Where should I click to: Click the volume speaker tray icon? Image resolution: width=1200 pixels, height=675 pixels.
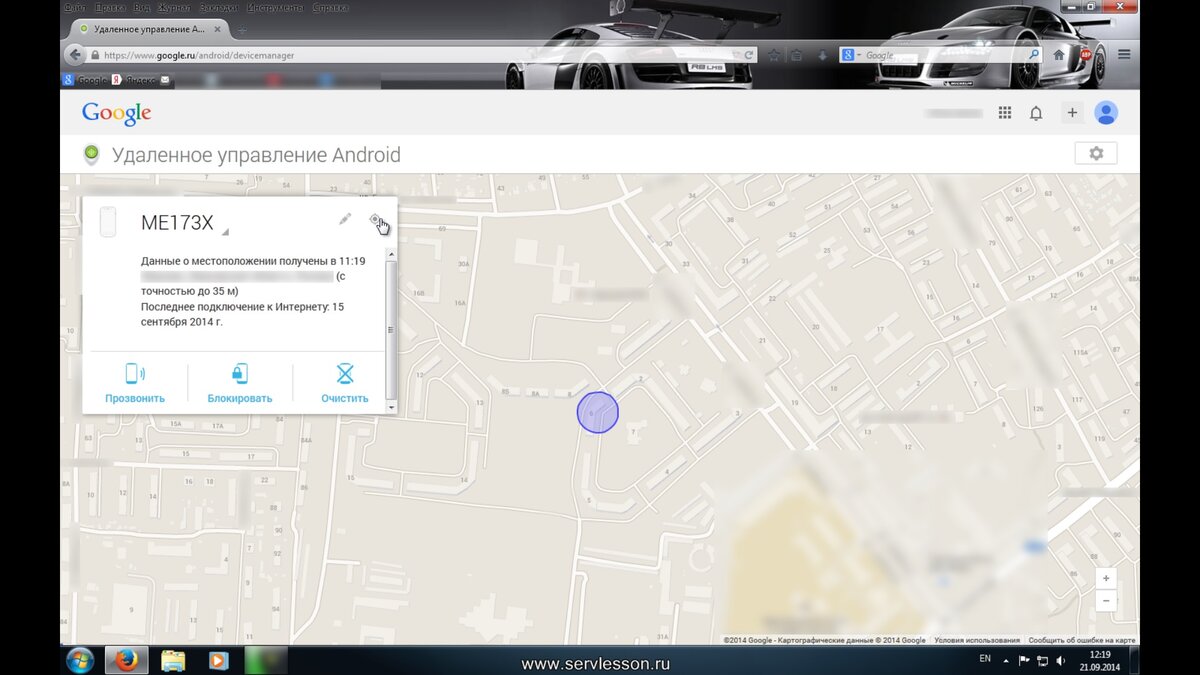click(1059, 660)
